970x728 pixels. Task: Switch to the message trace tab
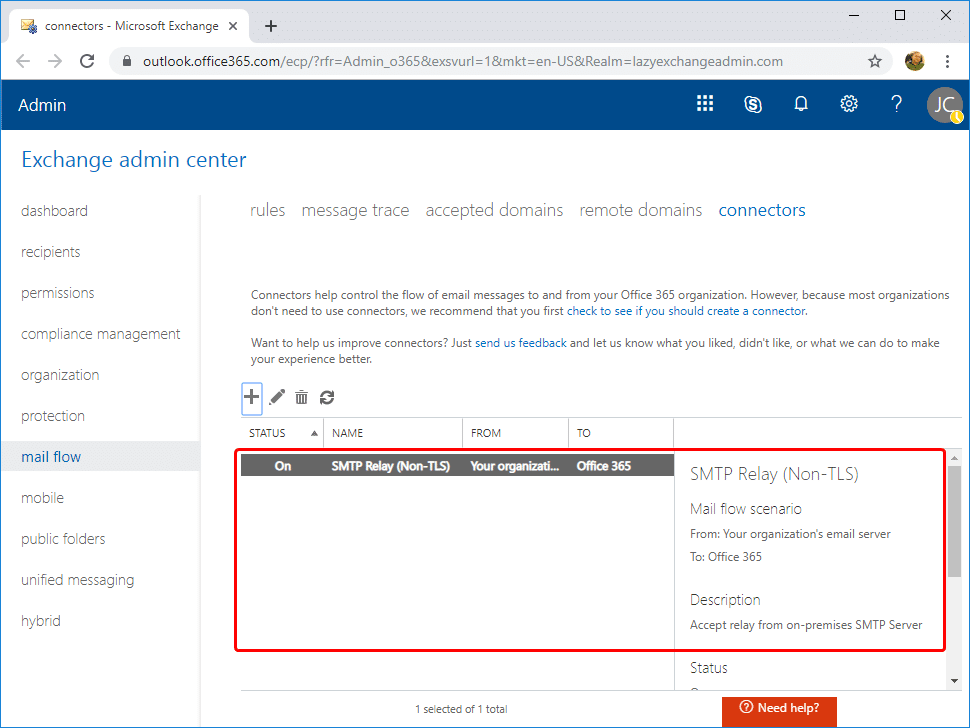(355, 210)
